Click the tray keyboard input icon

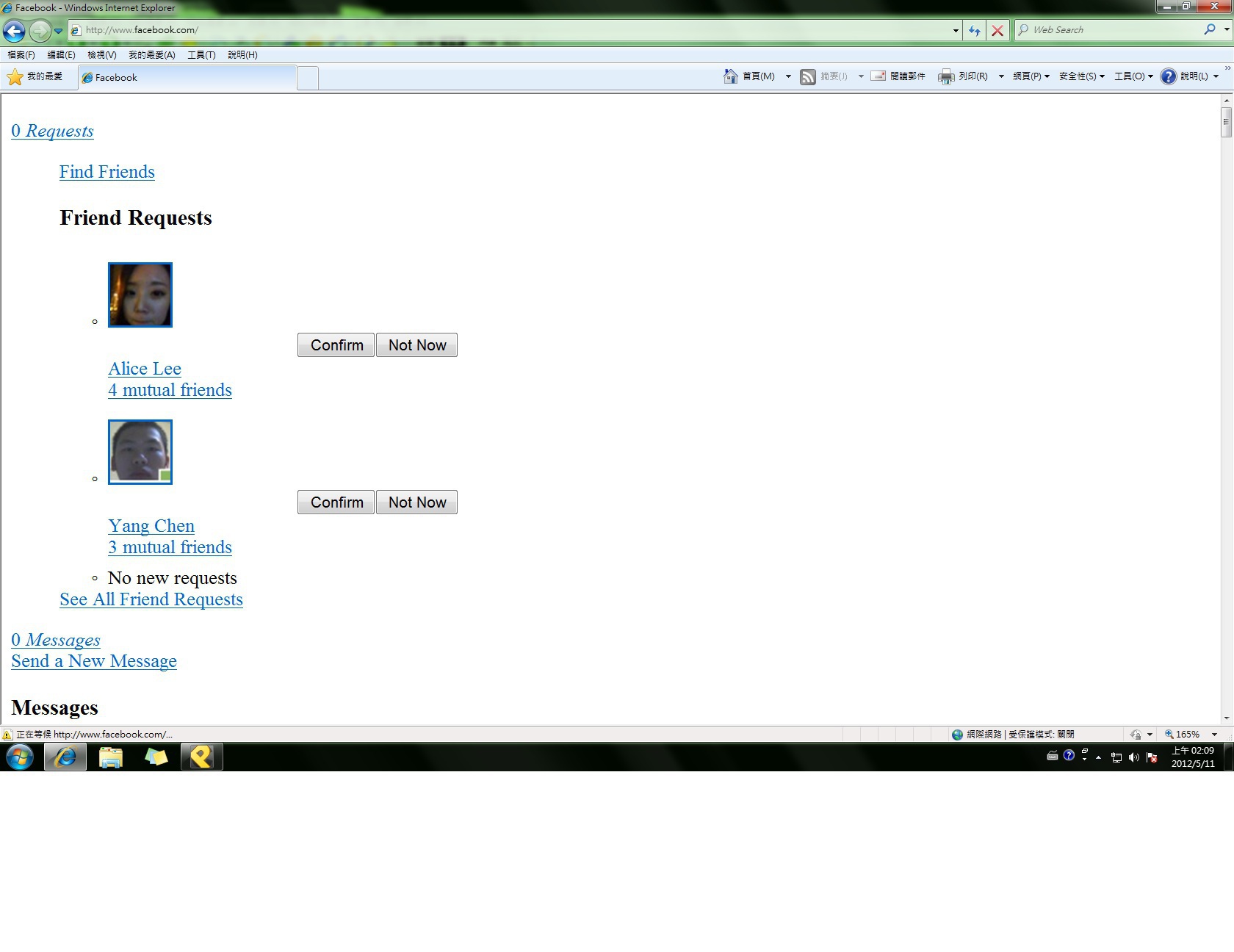click(x=1052, y=756)
